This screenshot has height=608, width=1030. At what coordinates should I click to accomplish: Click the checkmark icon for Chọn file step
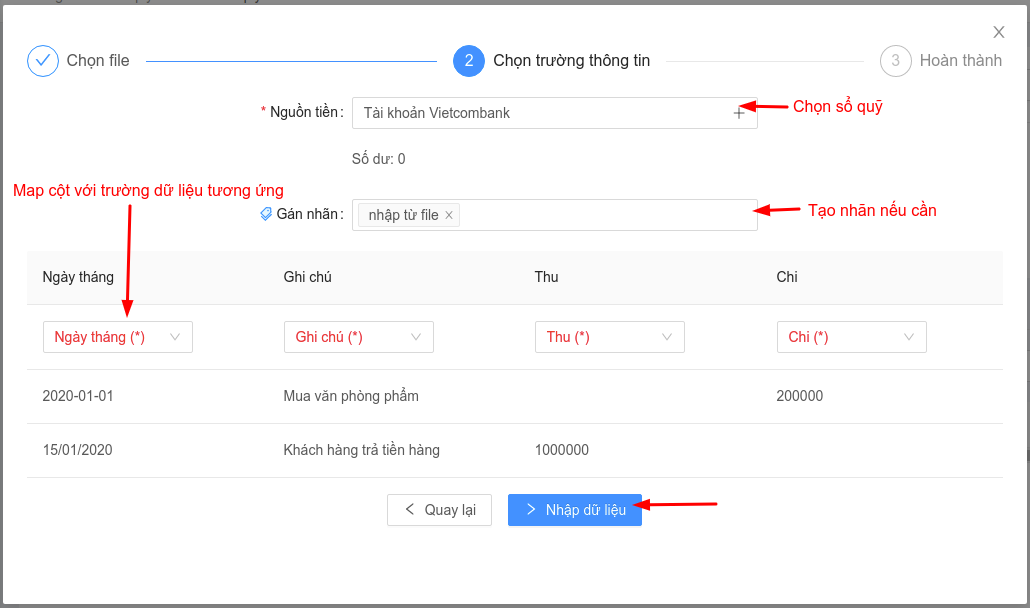coord(43,61)
